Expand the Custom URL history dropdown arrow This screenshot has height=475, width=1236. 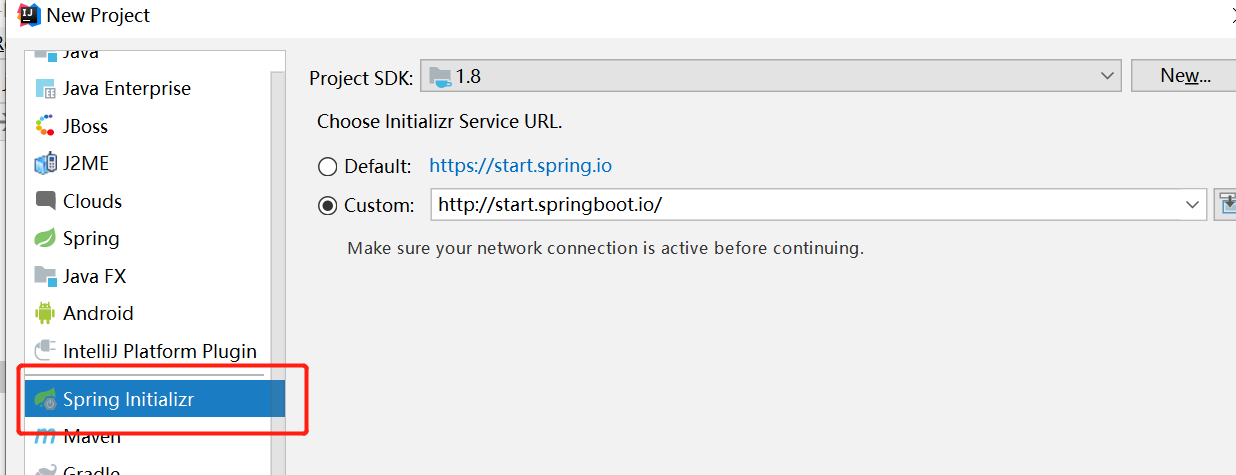click(x=1193, y=205)
